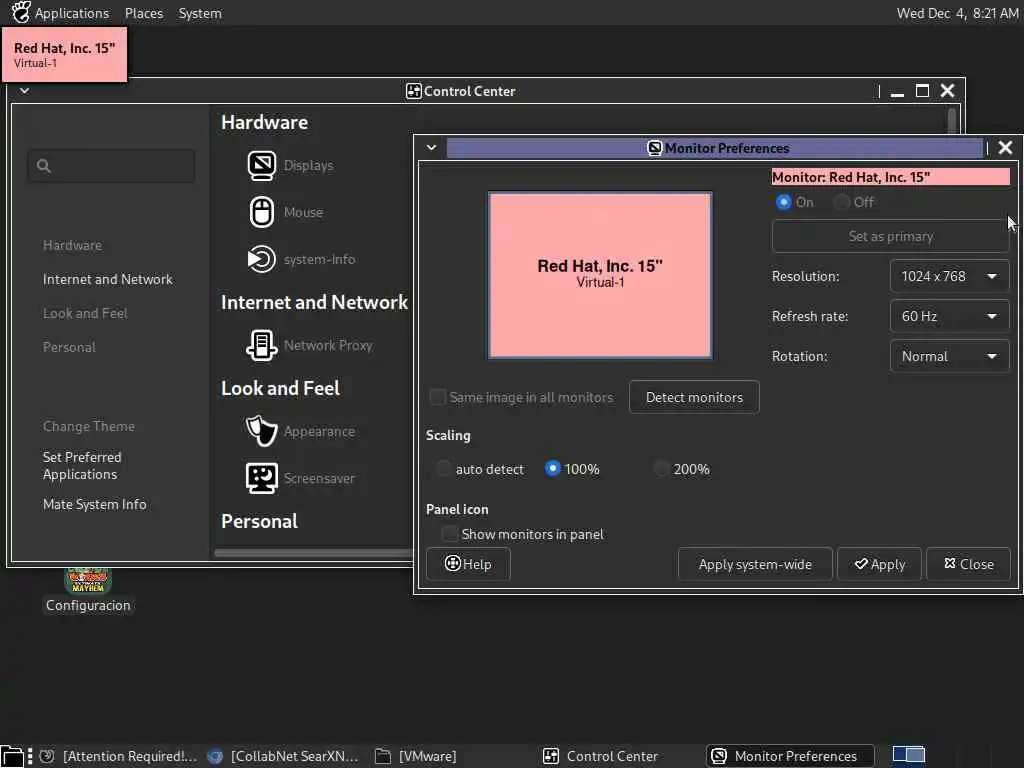Click the MATE foot logo in top panel
This screenshot has height=768, width=1024.
coord(21,12)
